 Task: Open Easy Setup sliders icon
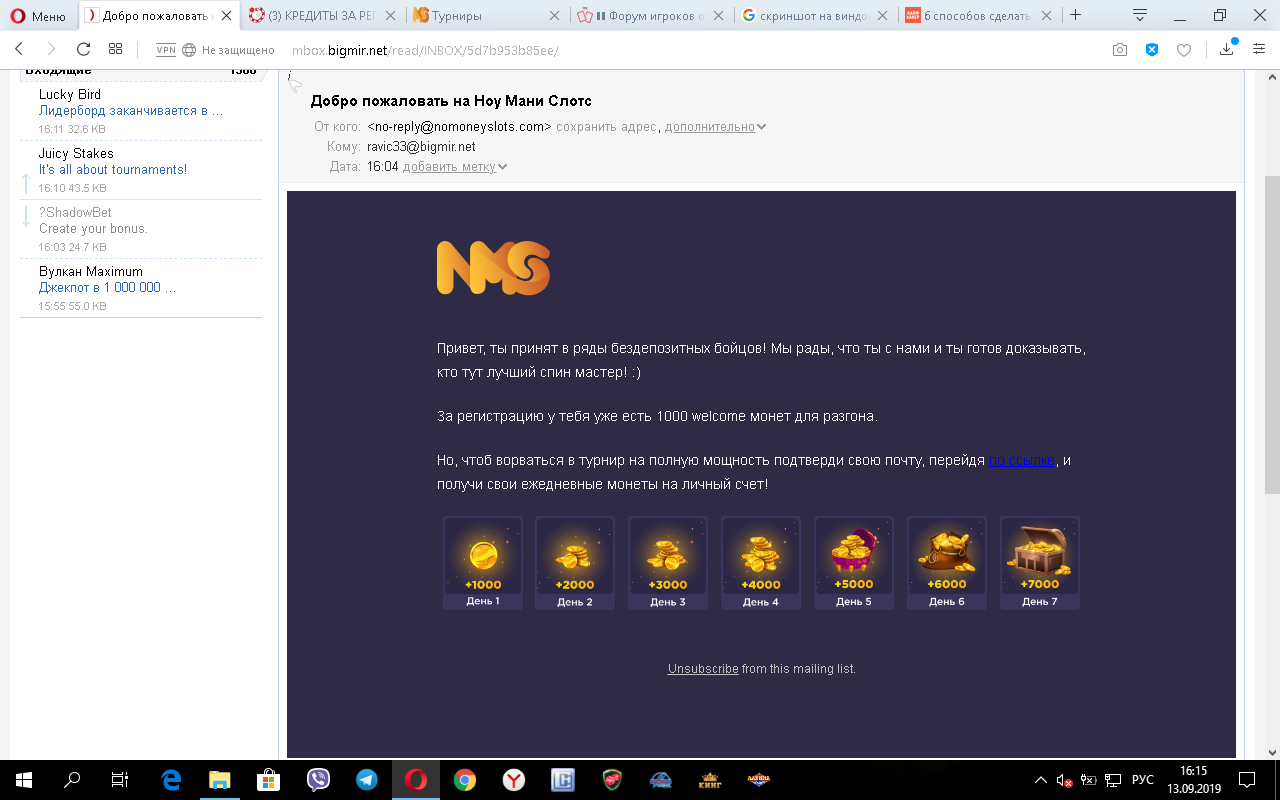[1259, 49]
